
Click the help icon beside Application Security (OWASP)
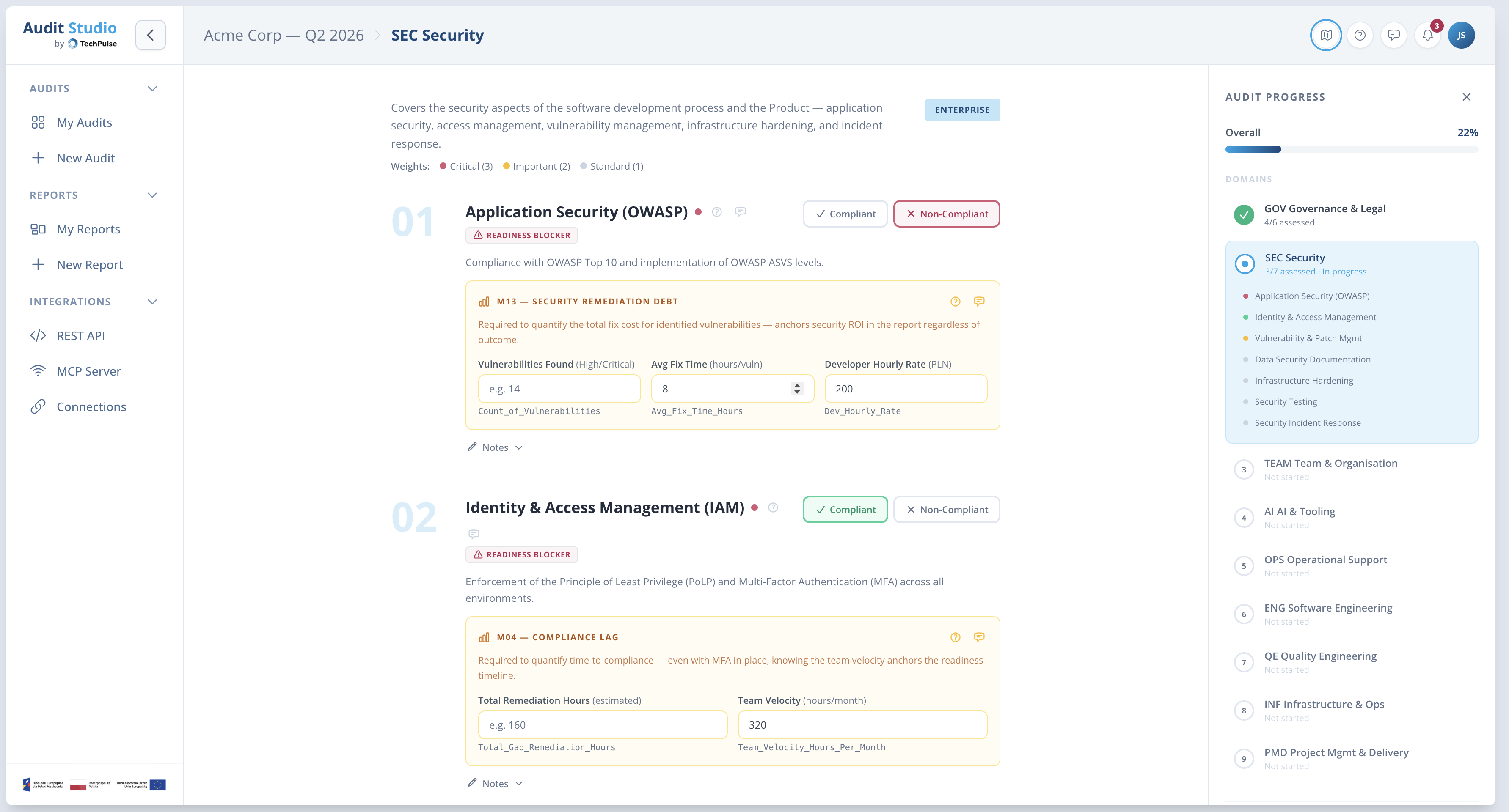coord(717,212)
